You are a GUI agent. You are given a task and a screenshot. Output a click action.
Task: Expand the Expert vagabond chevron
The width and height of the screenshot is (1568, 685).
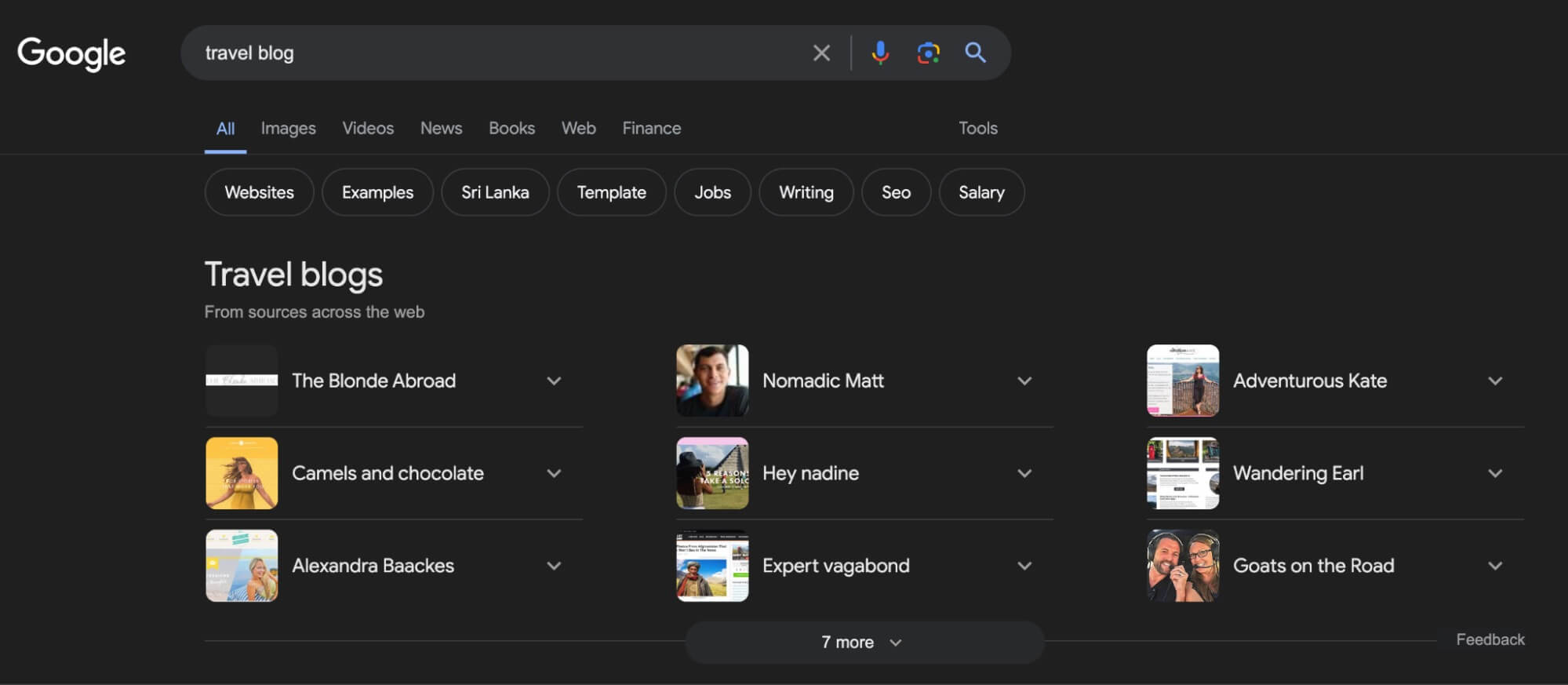[1024, 566]
